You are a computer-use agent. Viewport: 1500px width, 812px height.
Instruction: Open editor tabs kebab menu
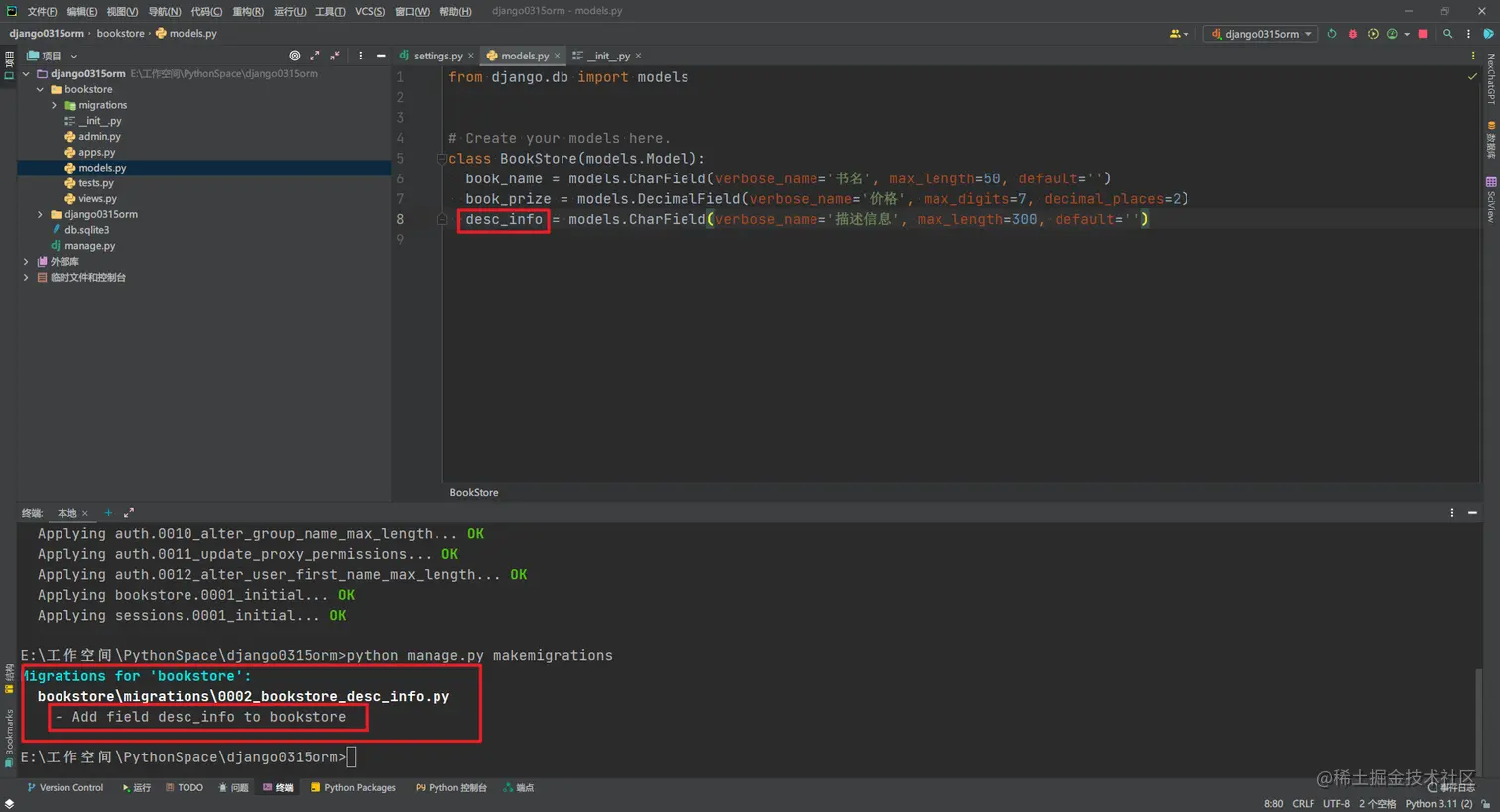1472,56
